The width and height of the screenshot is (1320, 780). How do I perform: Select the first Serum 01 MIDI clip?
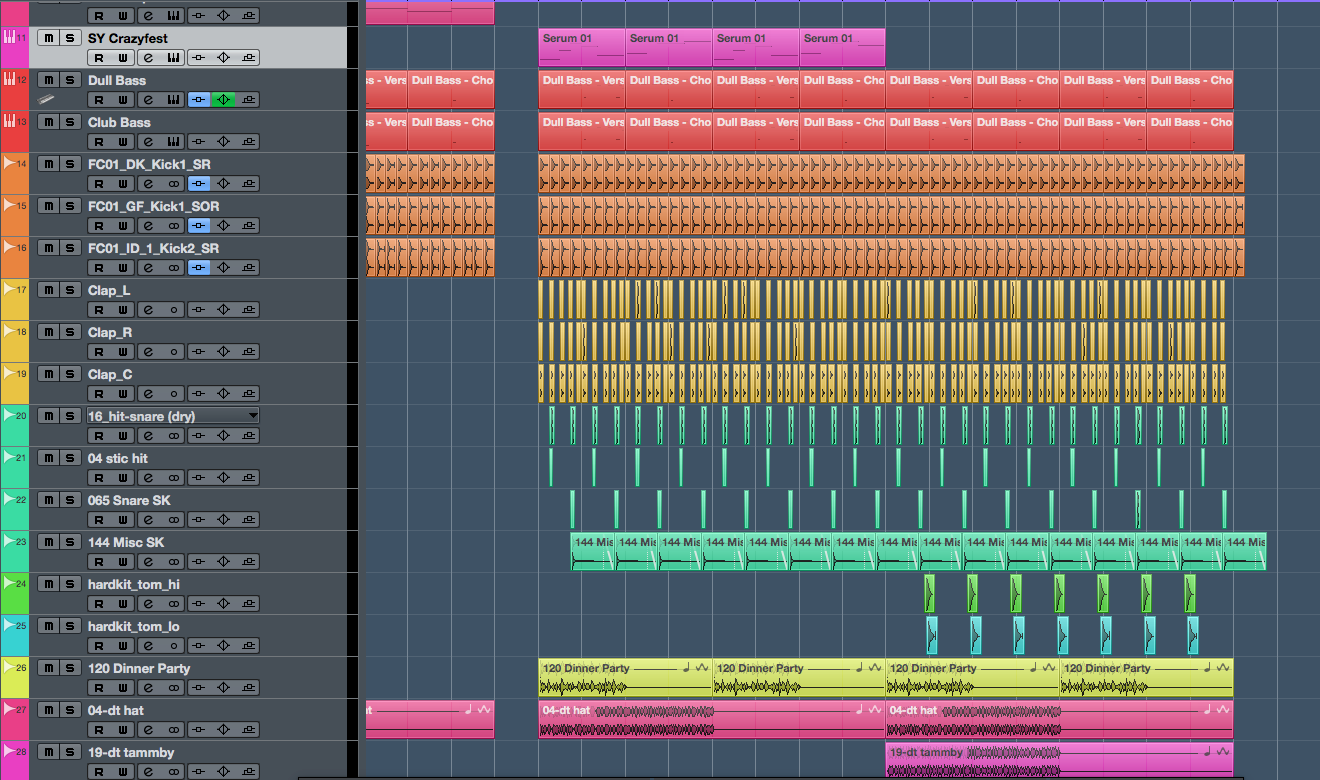pos(581,47)
